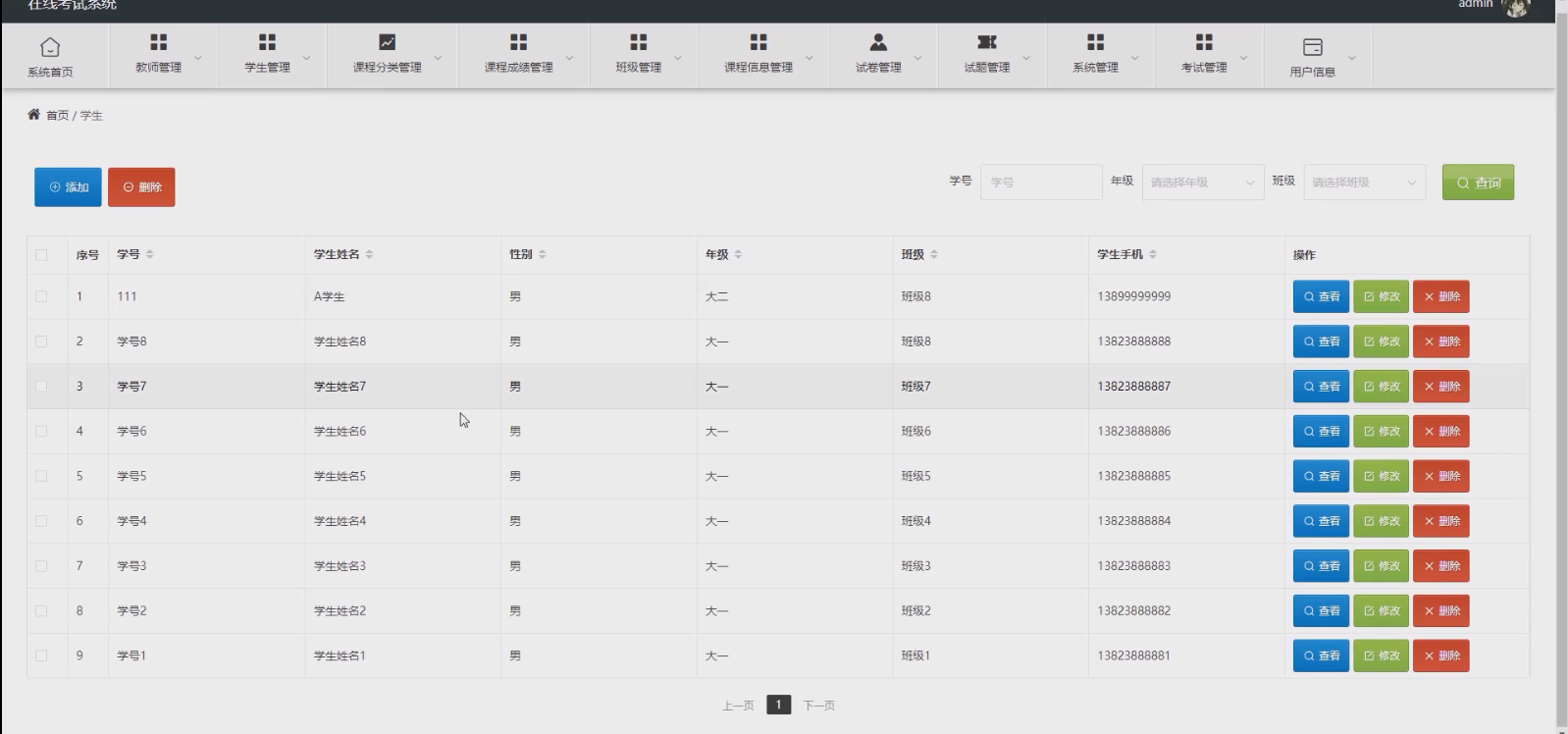Click the 课程成绩管理 grid icon
The image size is (1568, 734).
point(519,42)
